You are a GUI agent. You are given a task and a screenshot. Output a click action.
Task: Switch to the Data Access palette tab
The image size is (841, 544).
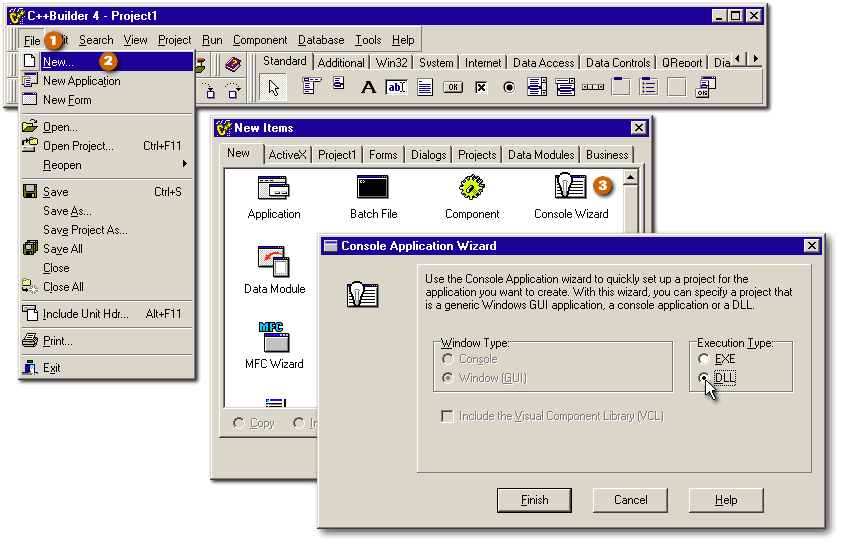tap(543, 63)
